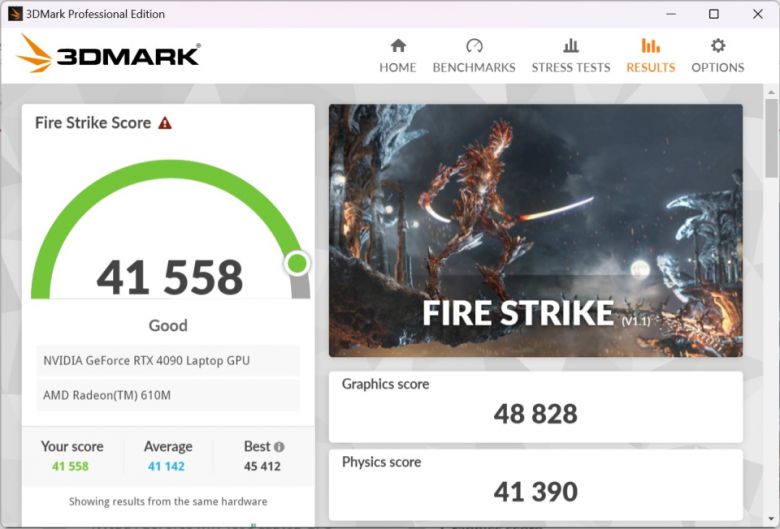Click the info icon next to Best
The image size is (780, 529).
pos(279,447)
